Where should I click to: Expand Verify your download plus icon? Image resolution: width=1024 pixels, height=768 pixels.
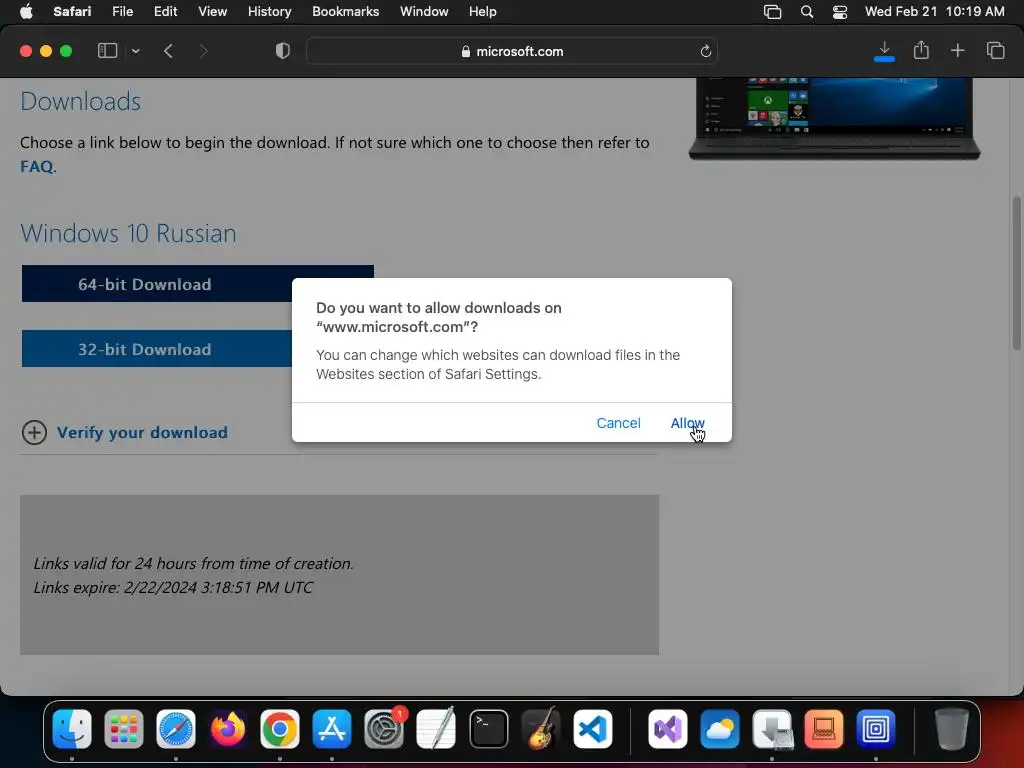[x=34, y=432]
